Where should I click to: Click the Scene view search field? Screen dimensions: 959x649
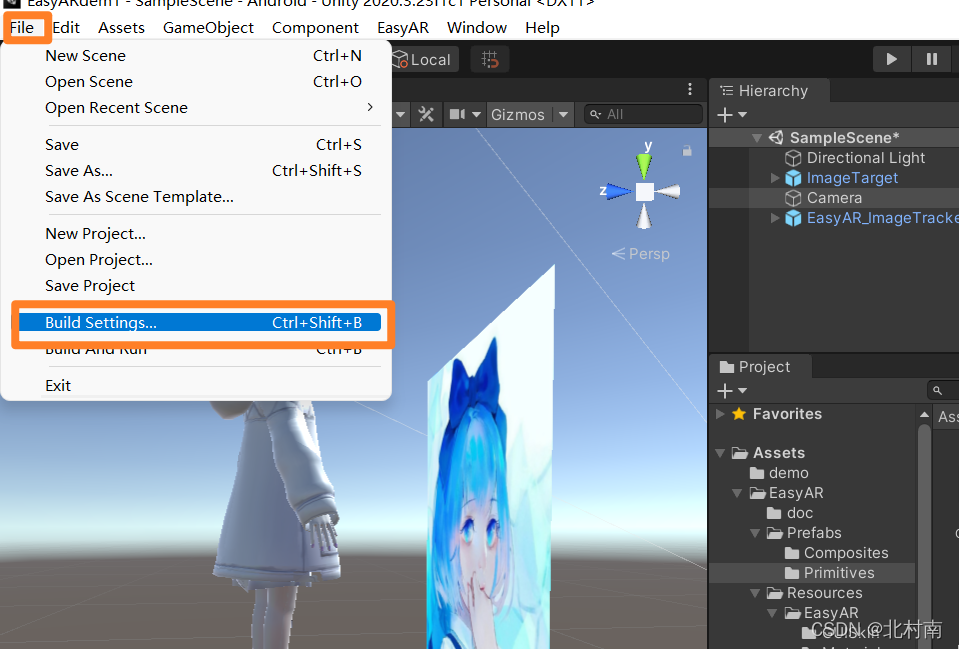coord(643,114)
